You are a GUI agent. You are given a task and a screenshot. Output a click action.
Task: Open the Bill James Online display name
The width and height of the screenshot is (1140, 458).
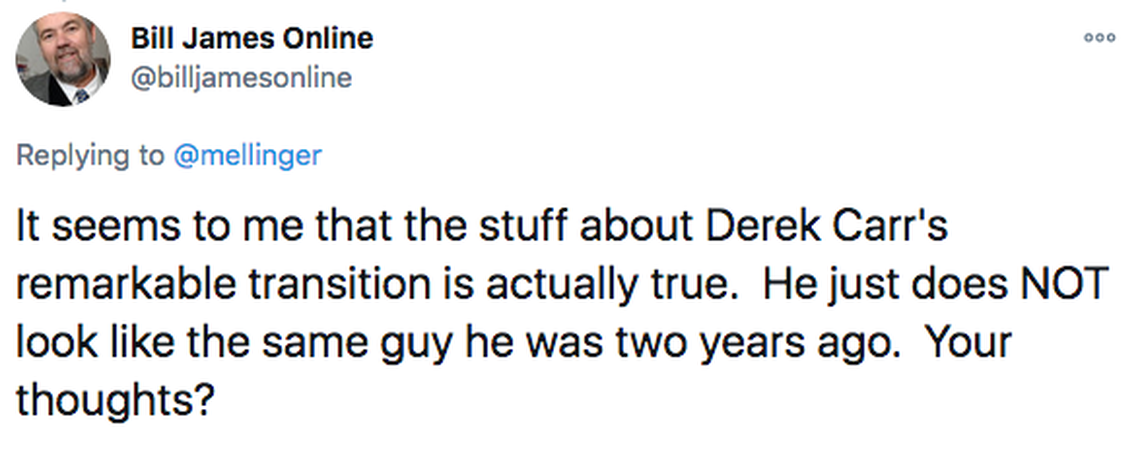[252, 39]
